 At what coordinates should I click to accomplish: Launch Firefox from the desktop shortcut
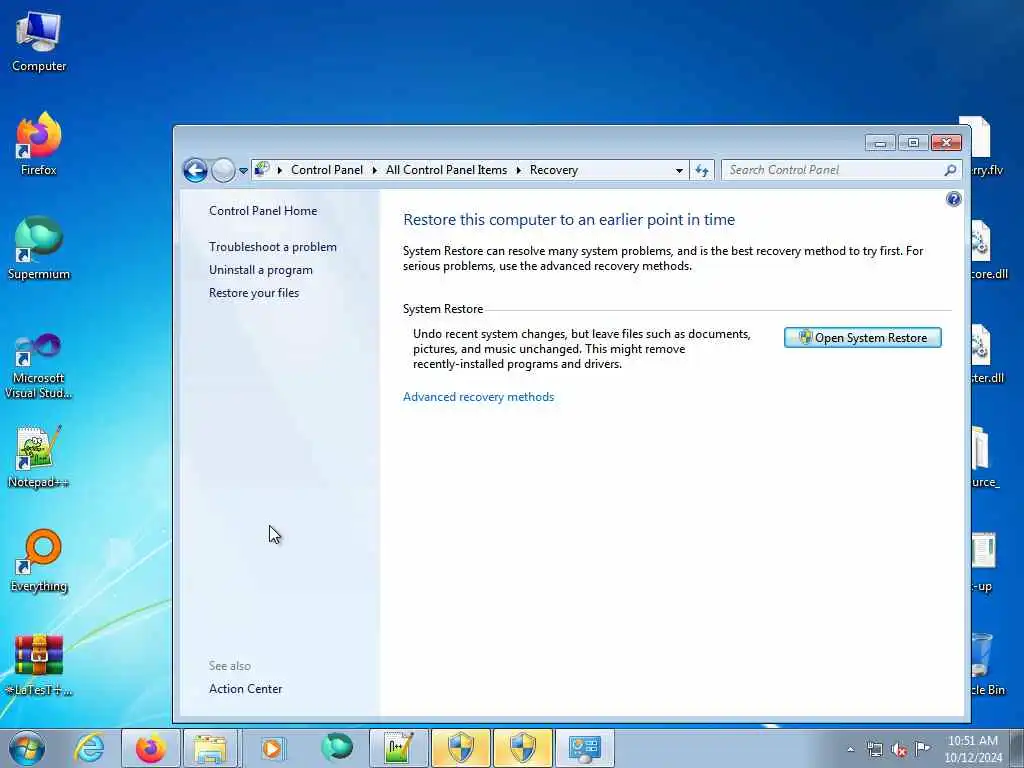click(39, 144)
